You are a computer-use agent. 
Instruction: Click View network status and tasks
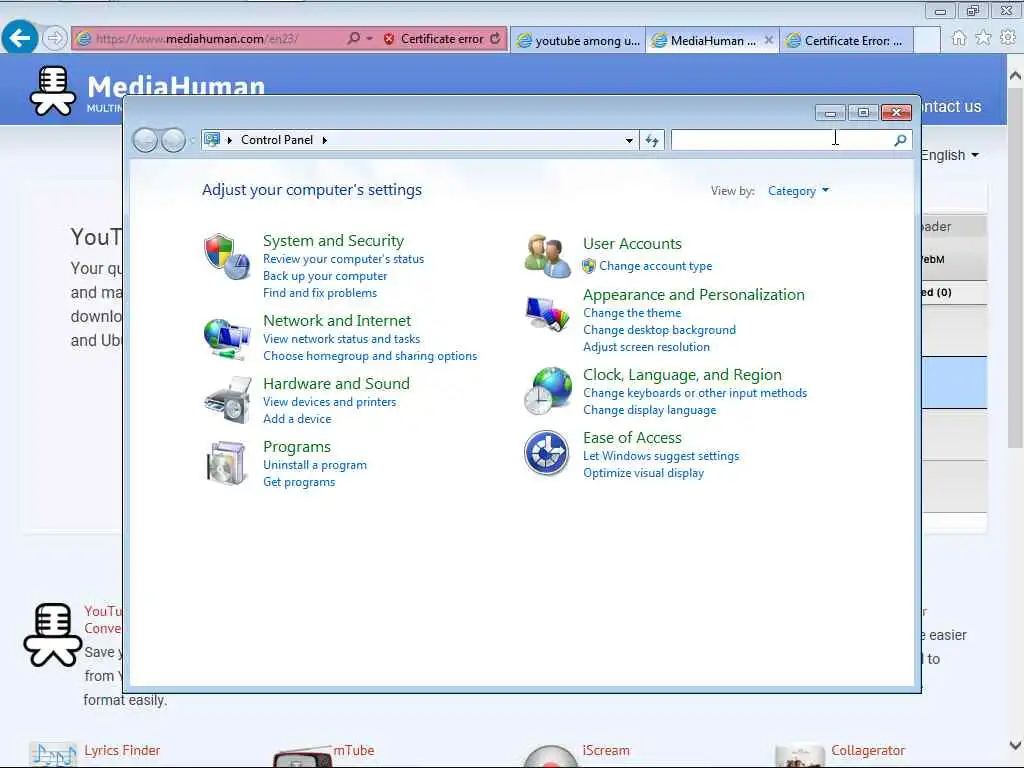tap(342, 339)
